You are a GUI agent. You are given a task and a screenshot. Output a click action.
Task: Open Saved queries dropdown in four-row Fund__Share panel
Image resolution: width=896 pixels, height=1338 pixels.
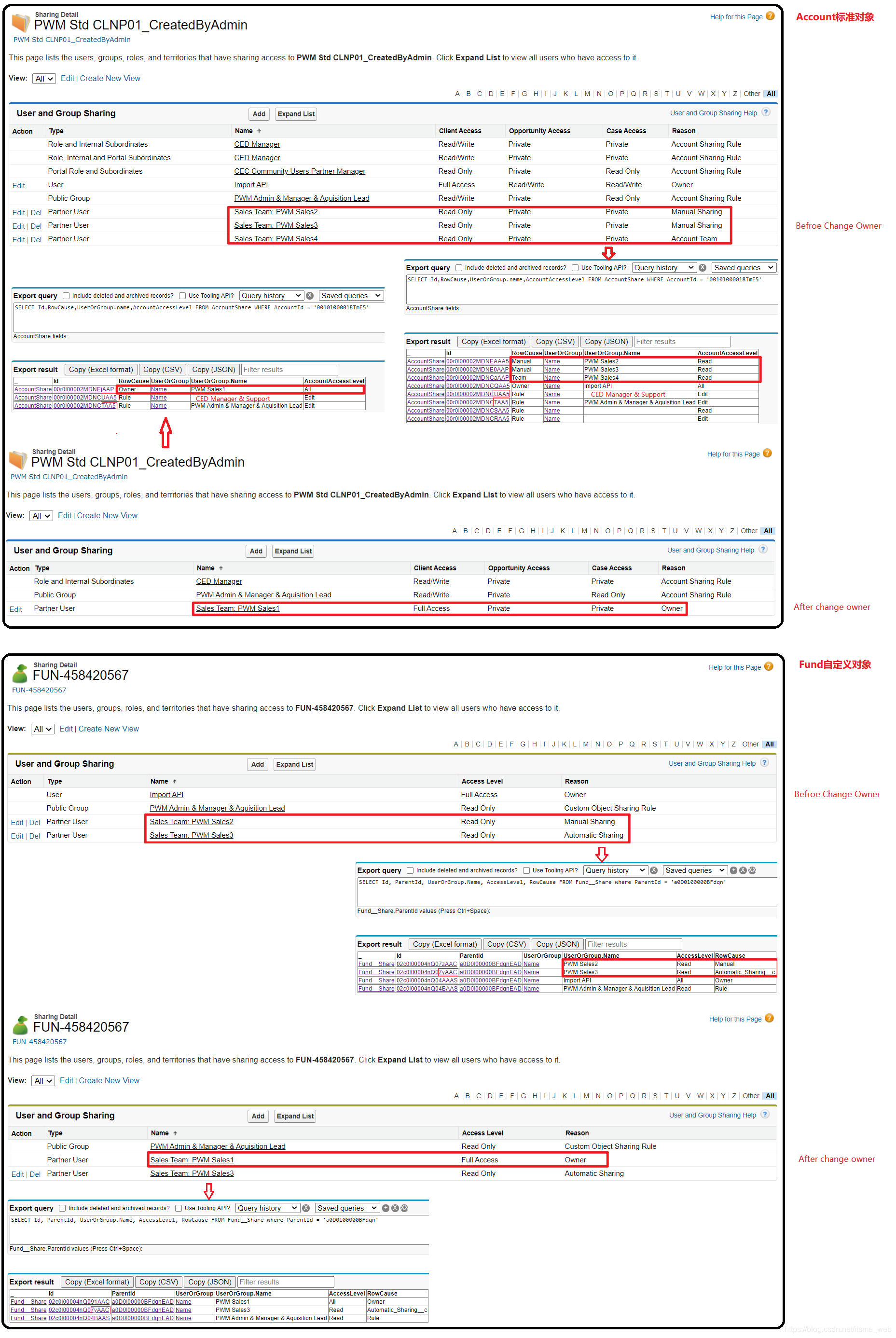point(695,870)
